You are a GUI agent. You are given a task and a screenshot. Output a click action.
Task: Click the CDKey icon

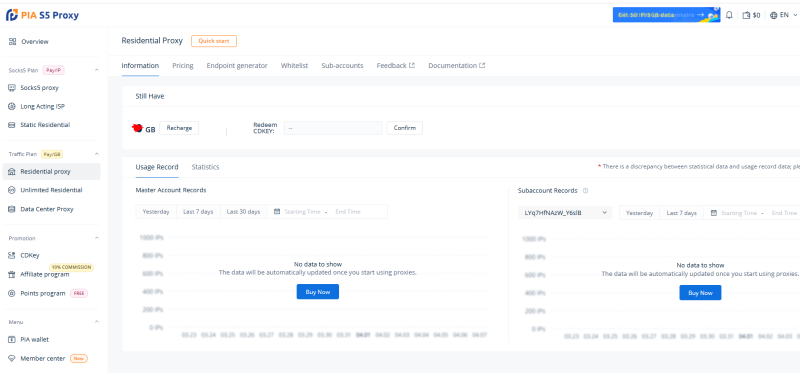click(x=12, y=256)
